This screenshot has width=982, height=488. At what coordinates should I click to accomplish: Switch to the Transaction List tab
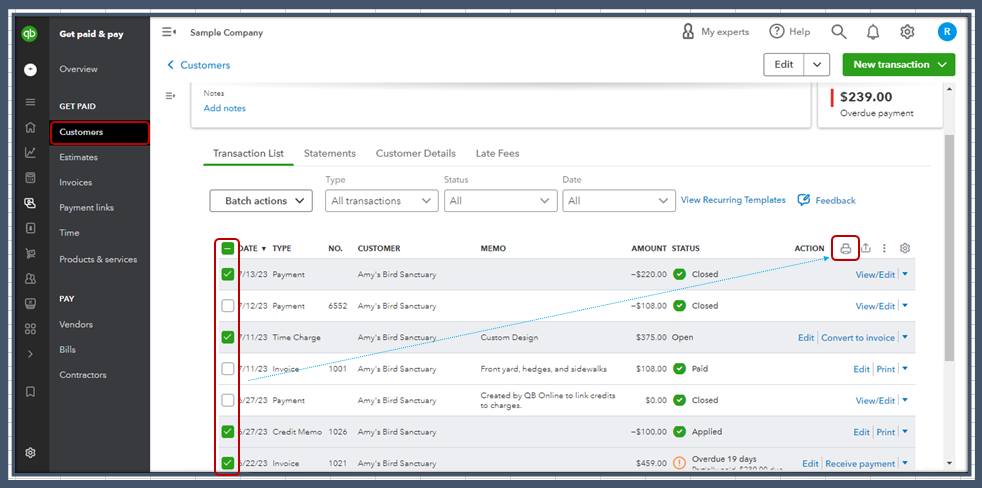[x=248, y=153]
